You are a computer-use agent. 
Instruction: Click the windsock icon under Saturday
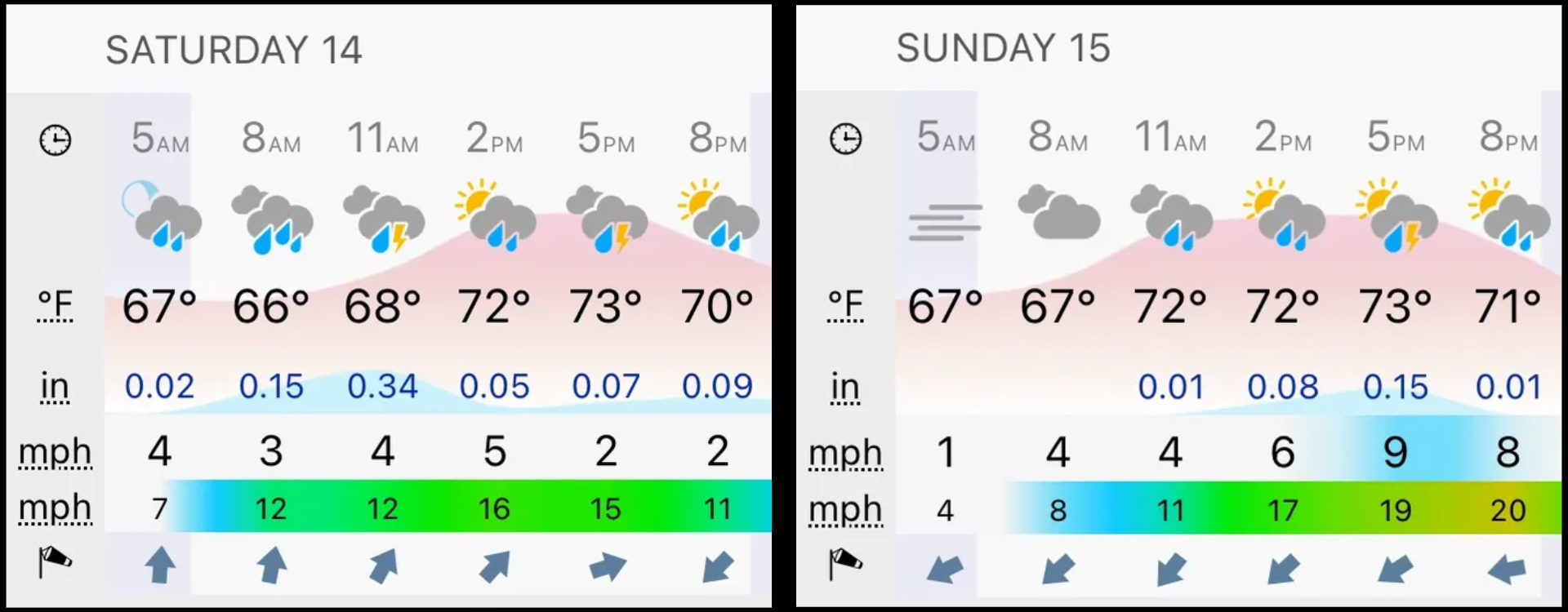(x=55, y=561)
